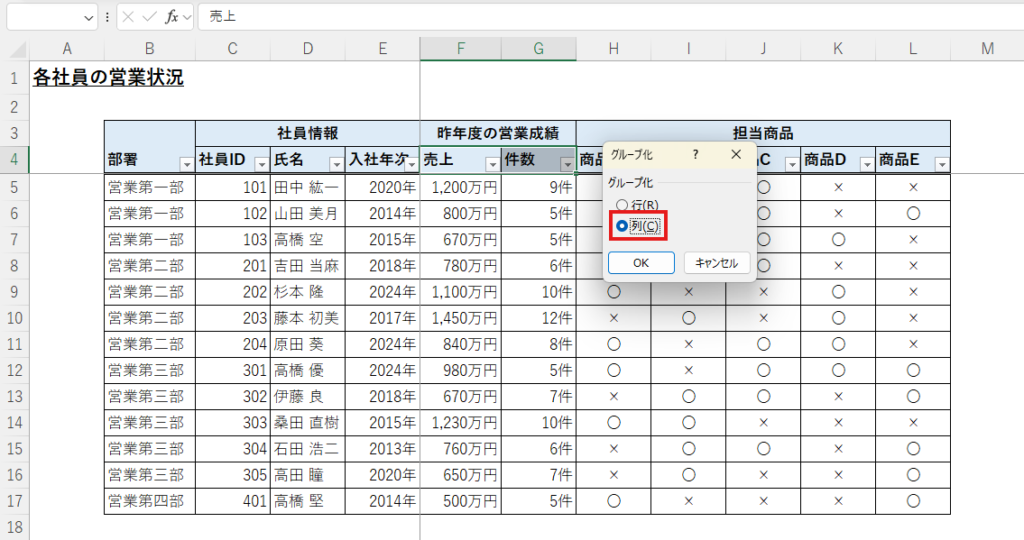This screenshot has height=540, width=1024.
Task: Close the グループ化 dialog with X
Action: pos(736,155)
